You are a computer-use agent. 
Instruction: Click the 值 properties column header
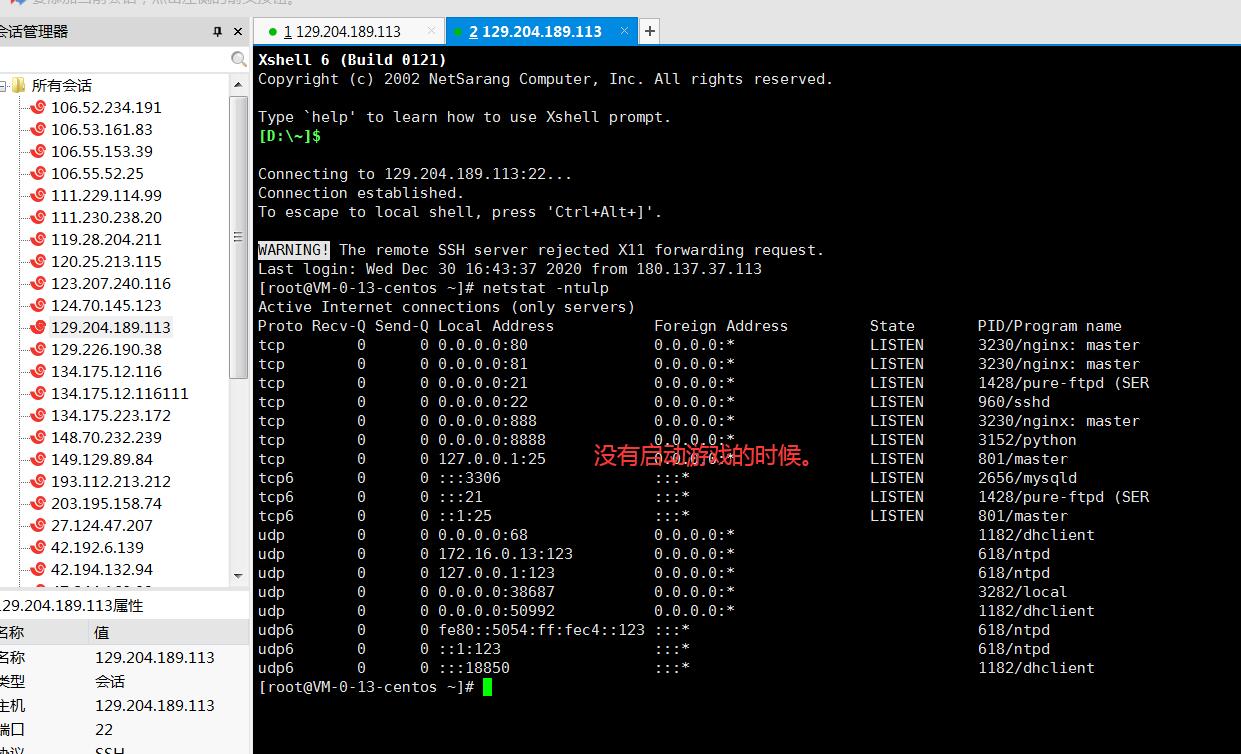pyautogui.click(x=102, y=632)
